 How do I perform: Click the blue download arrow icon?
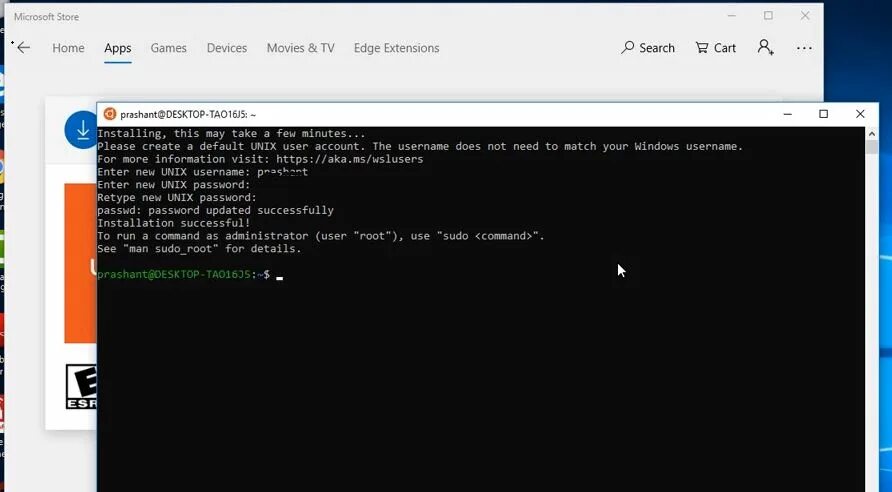[x=82, y=130]
